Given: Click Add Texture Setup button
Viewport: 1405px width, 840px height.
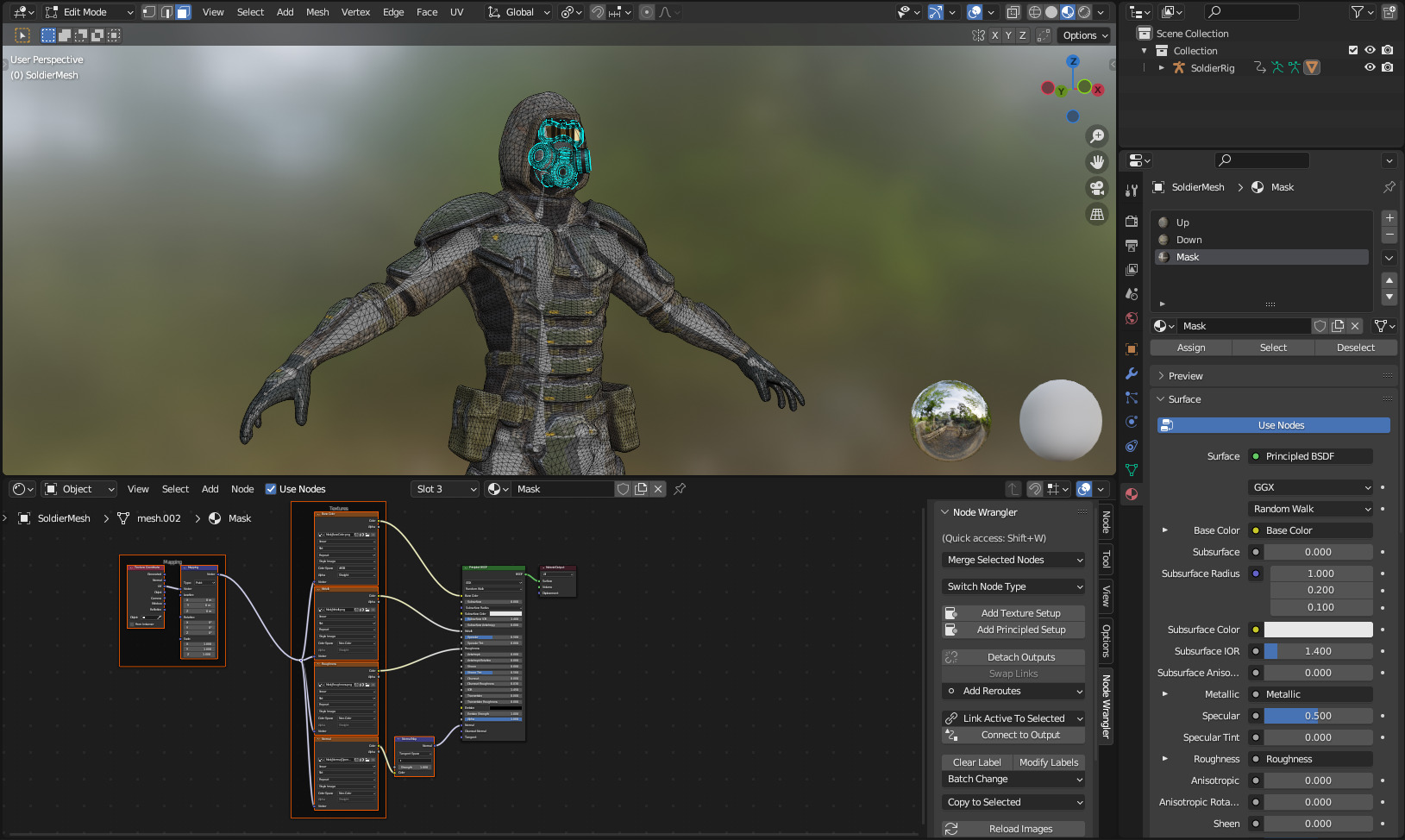Looking at the screenshot, I should click(1013, 613).
